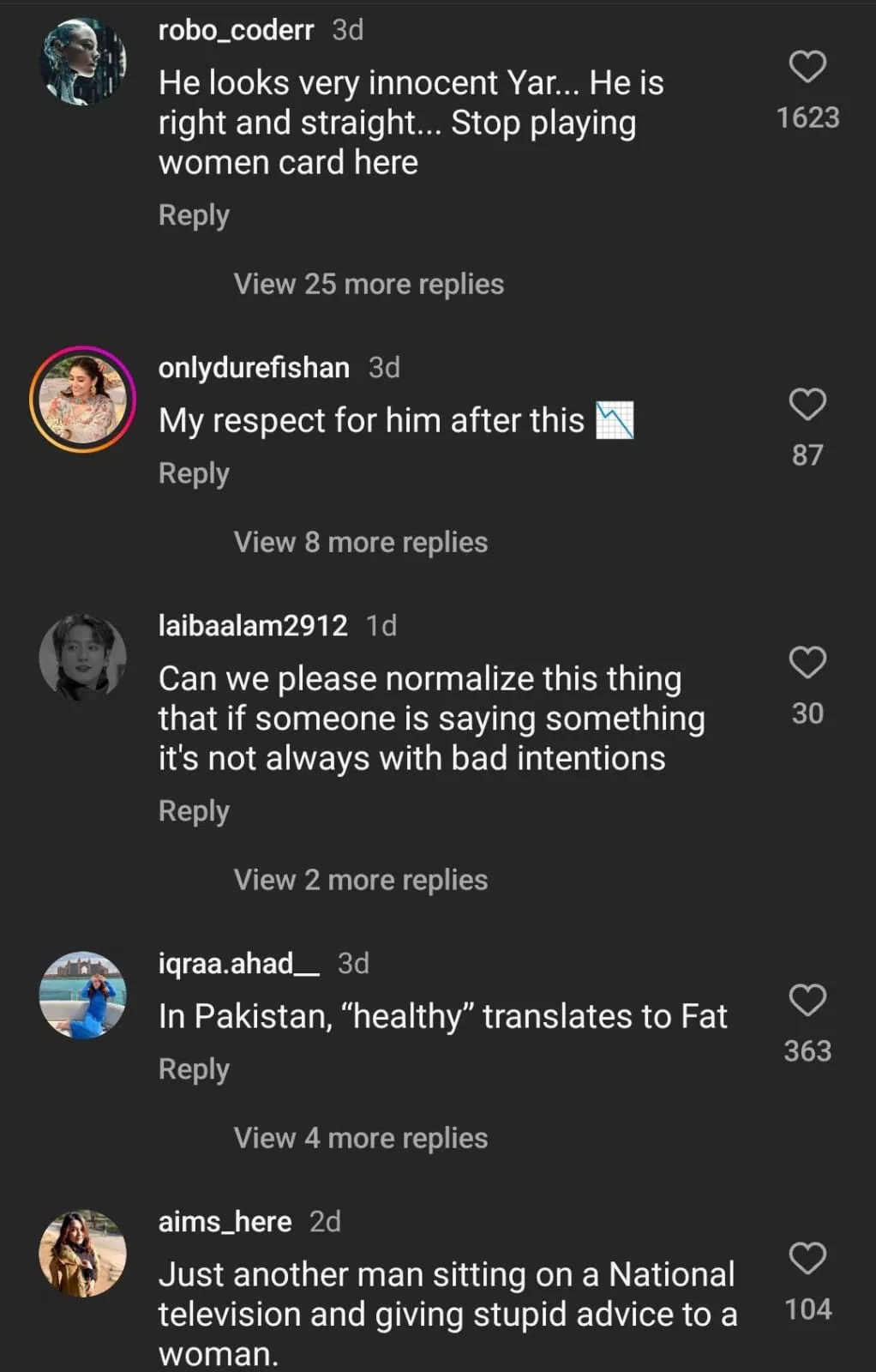This screenshot has height=1372, width=876.
Task: Like laibaalam2912's comment
Action: 807,663
